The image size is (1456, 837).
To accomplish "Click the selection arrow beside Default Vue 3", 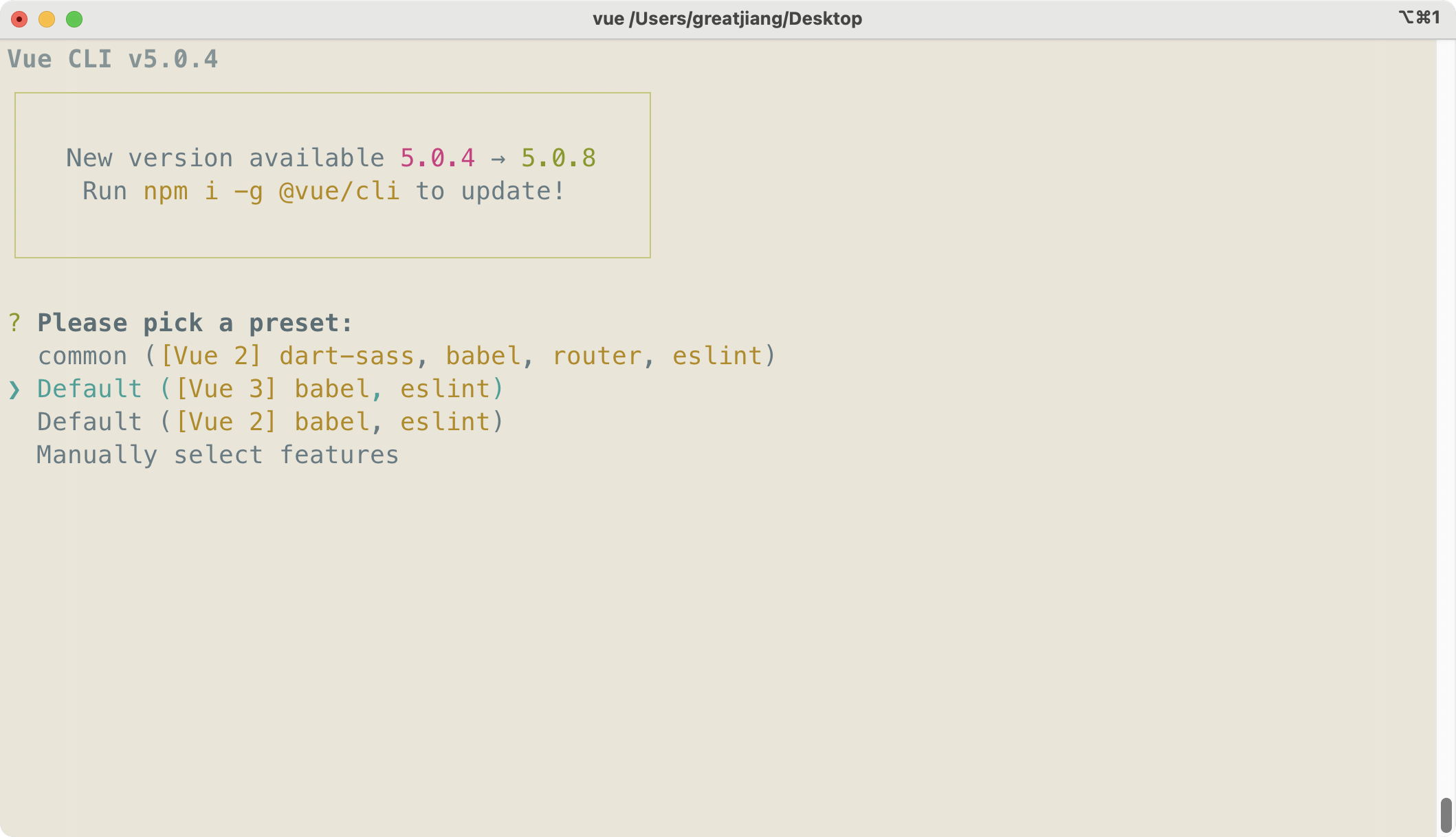I will pyautogui.click(x=14, y=390).
